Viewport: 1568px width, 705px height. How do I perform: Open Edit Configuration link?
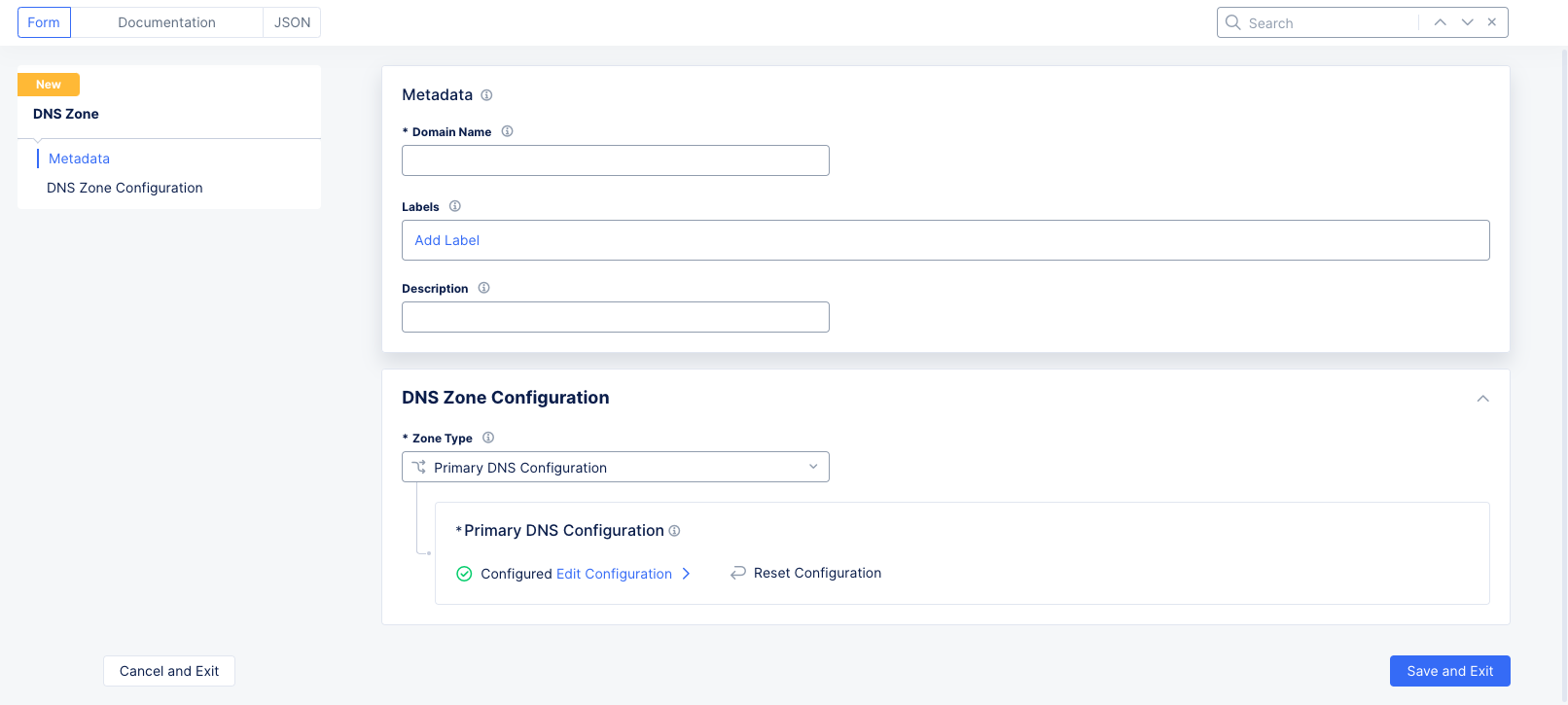(614, 574)
